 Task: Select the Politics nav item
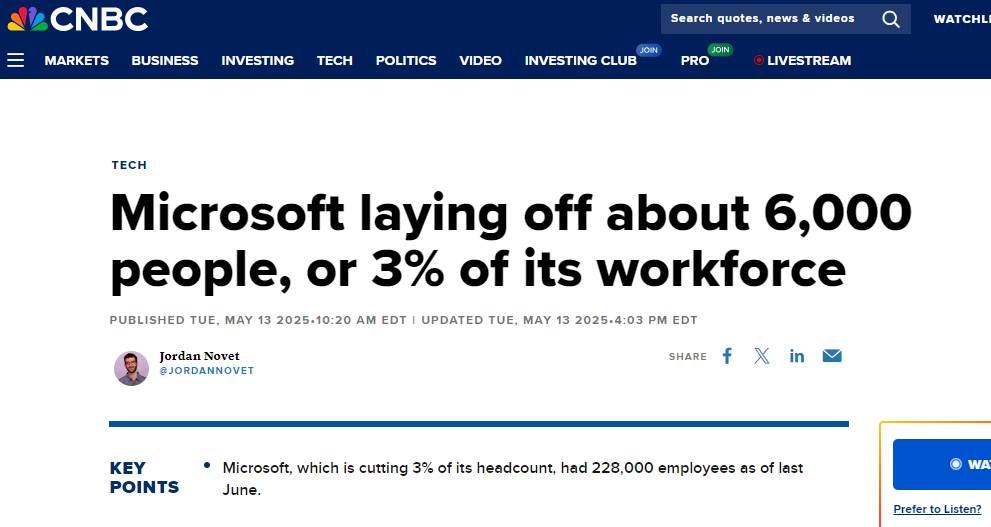pyautogui.click(x=406, y=61)
